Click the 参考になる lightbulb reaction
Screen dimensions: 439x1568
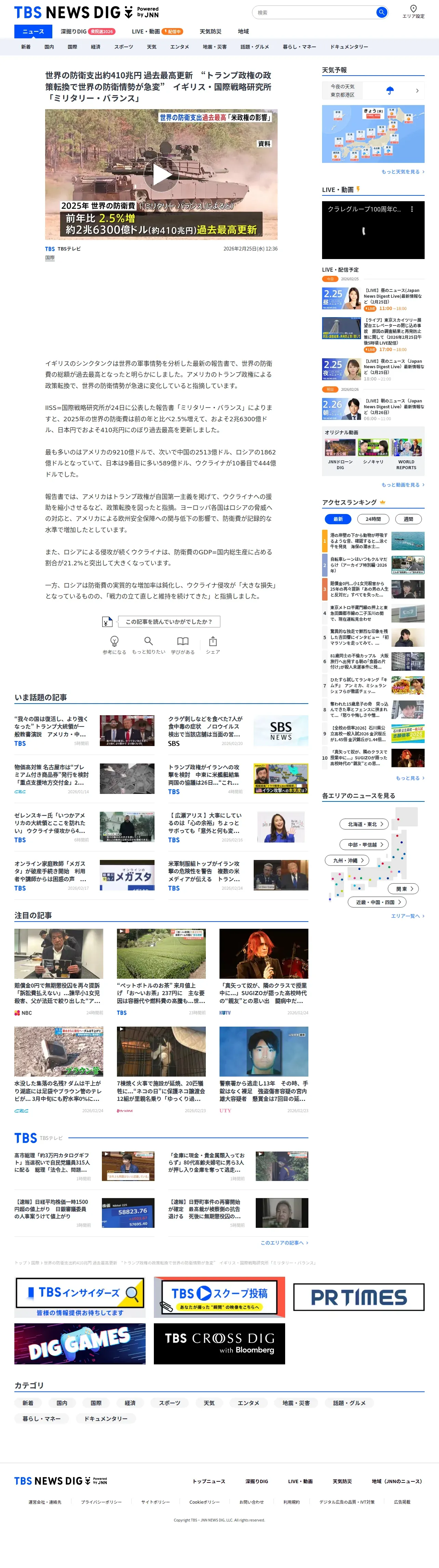point(114,645)
